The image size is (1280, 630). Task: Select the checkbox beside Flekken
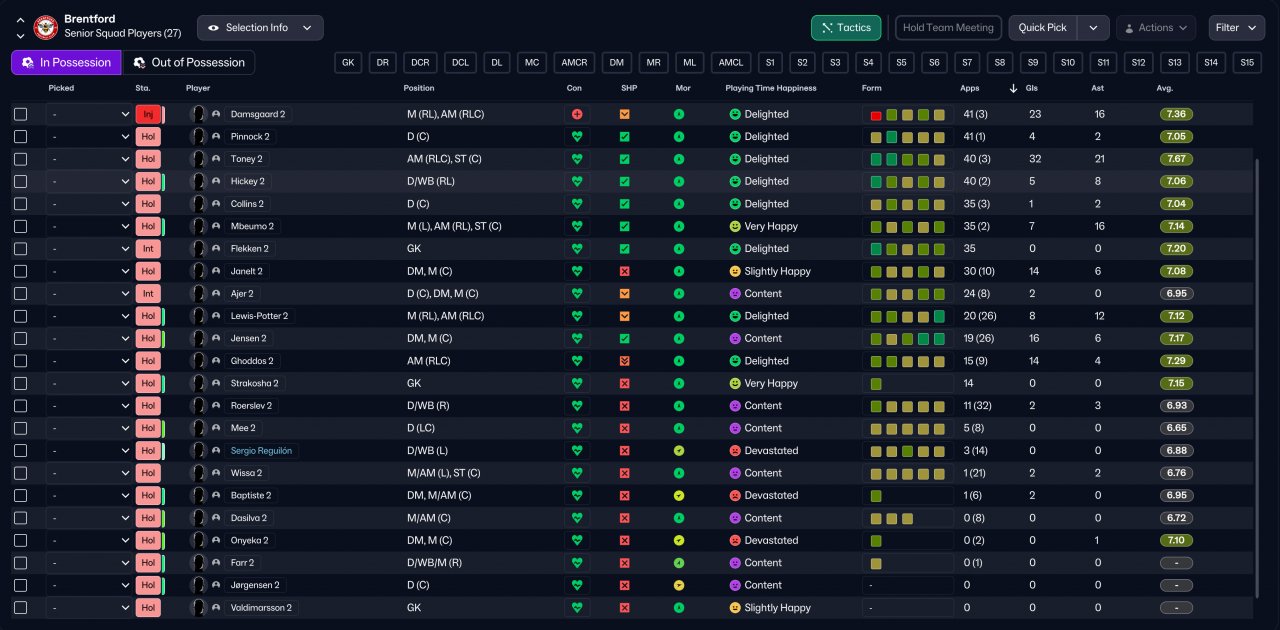21,249
